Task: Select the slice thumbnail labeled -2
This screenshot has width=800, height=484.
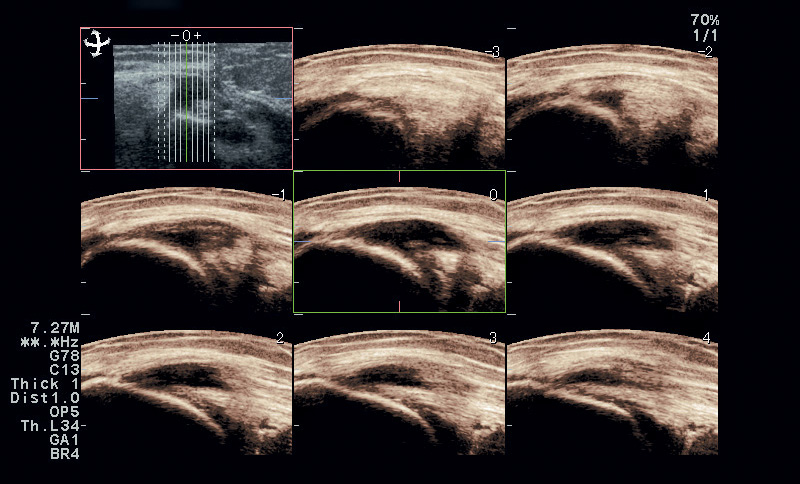Action: 611,98
